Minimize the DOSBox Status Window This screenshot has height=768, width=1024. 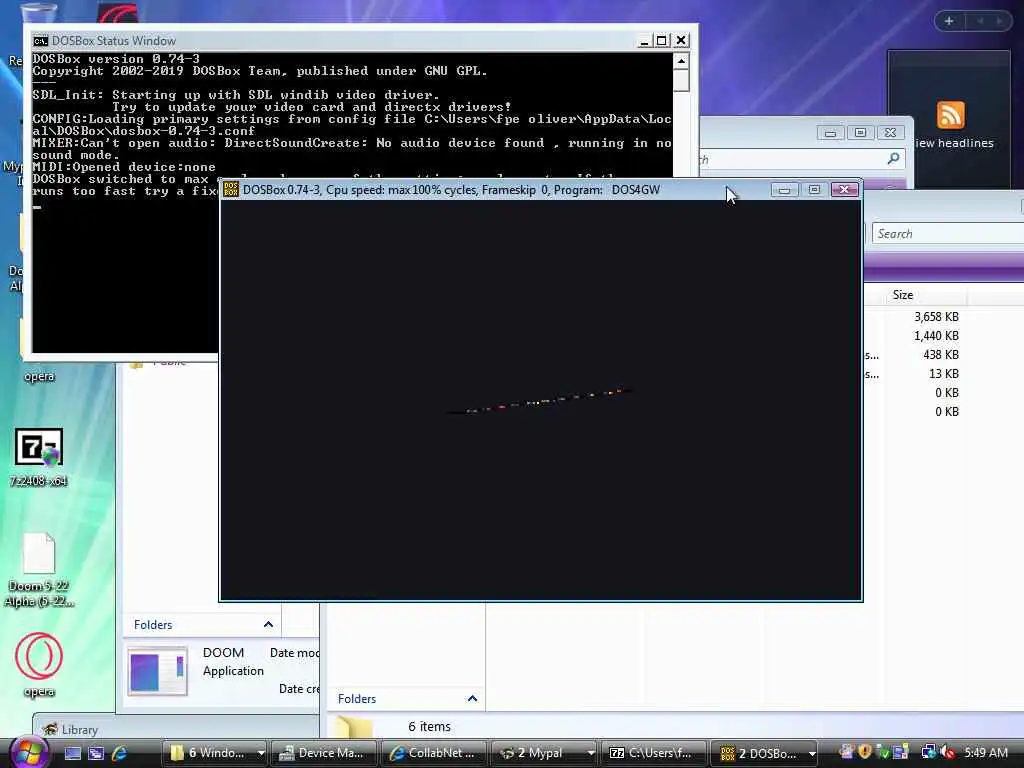click(644, 40)
